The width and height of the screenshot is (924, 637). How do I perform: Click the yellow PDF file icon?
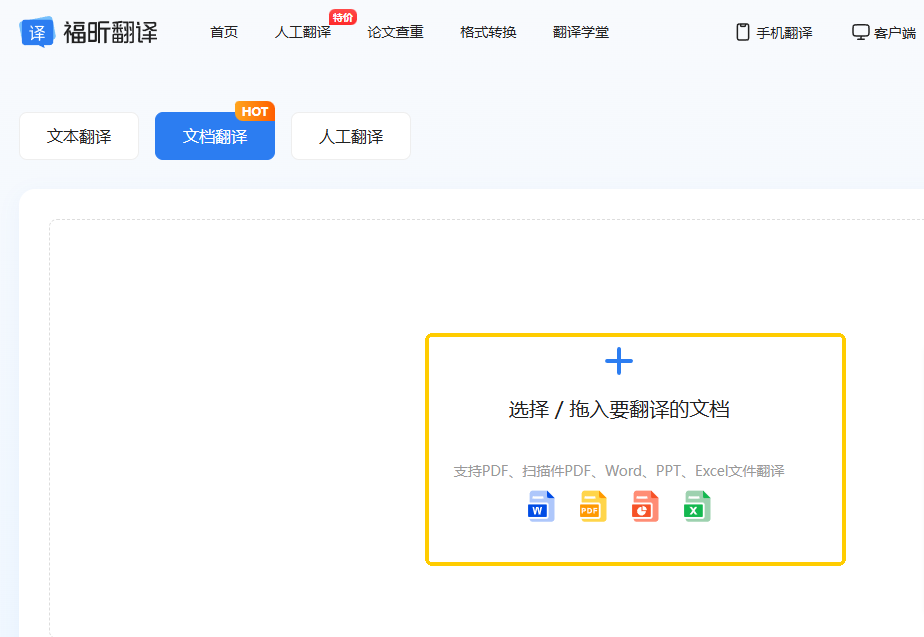coord(593,507)
